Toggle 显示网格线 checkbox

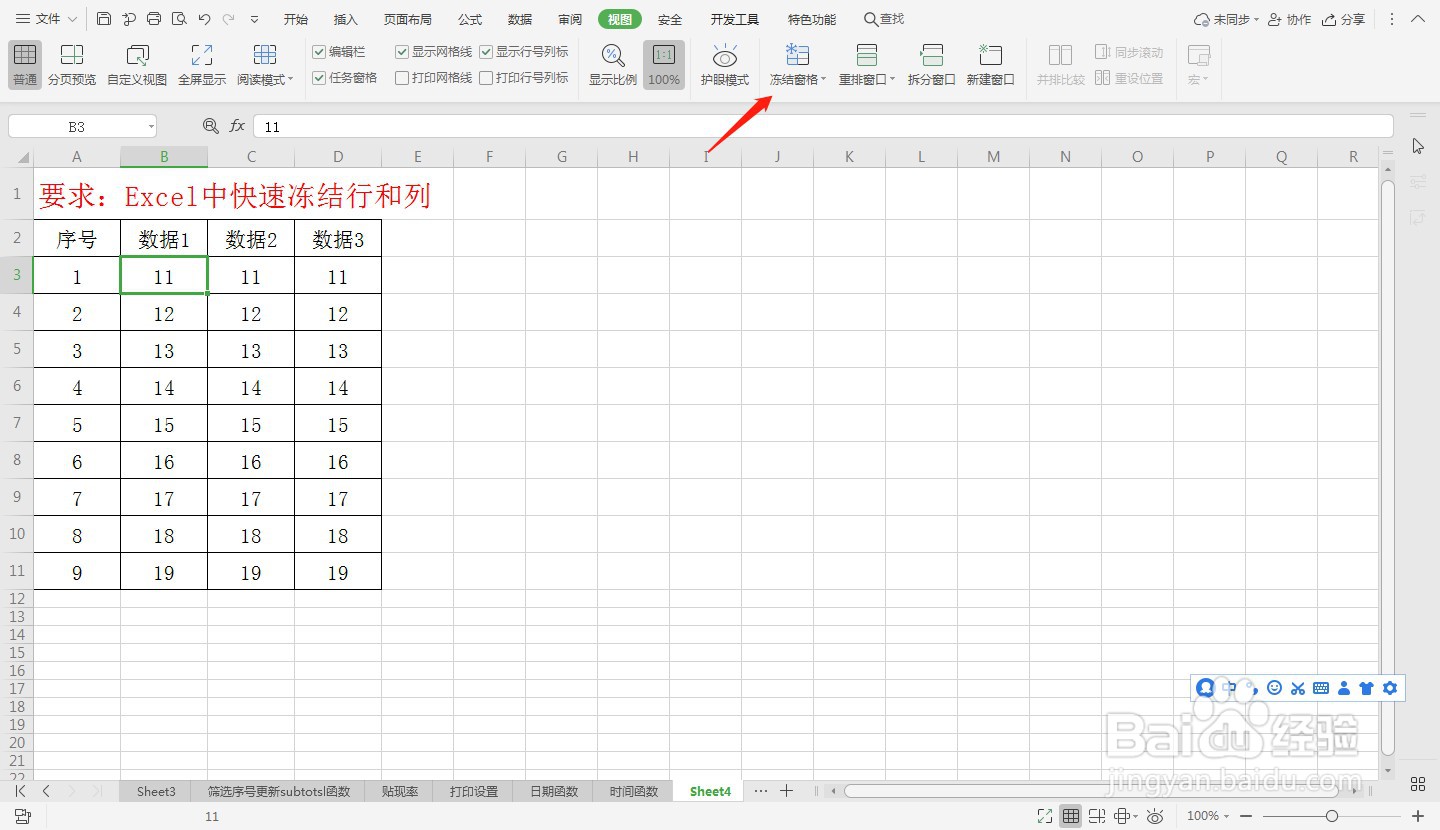402,52
